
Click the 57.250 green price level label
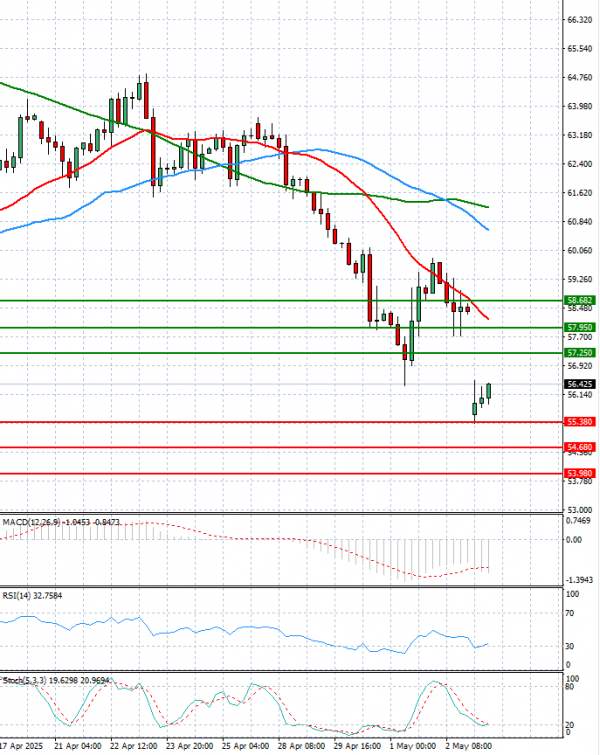(580, 353)
